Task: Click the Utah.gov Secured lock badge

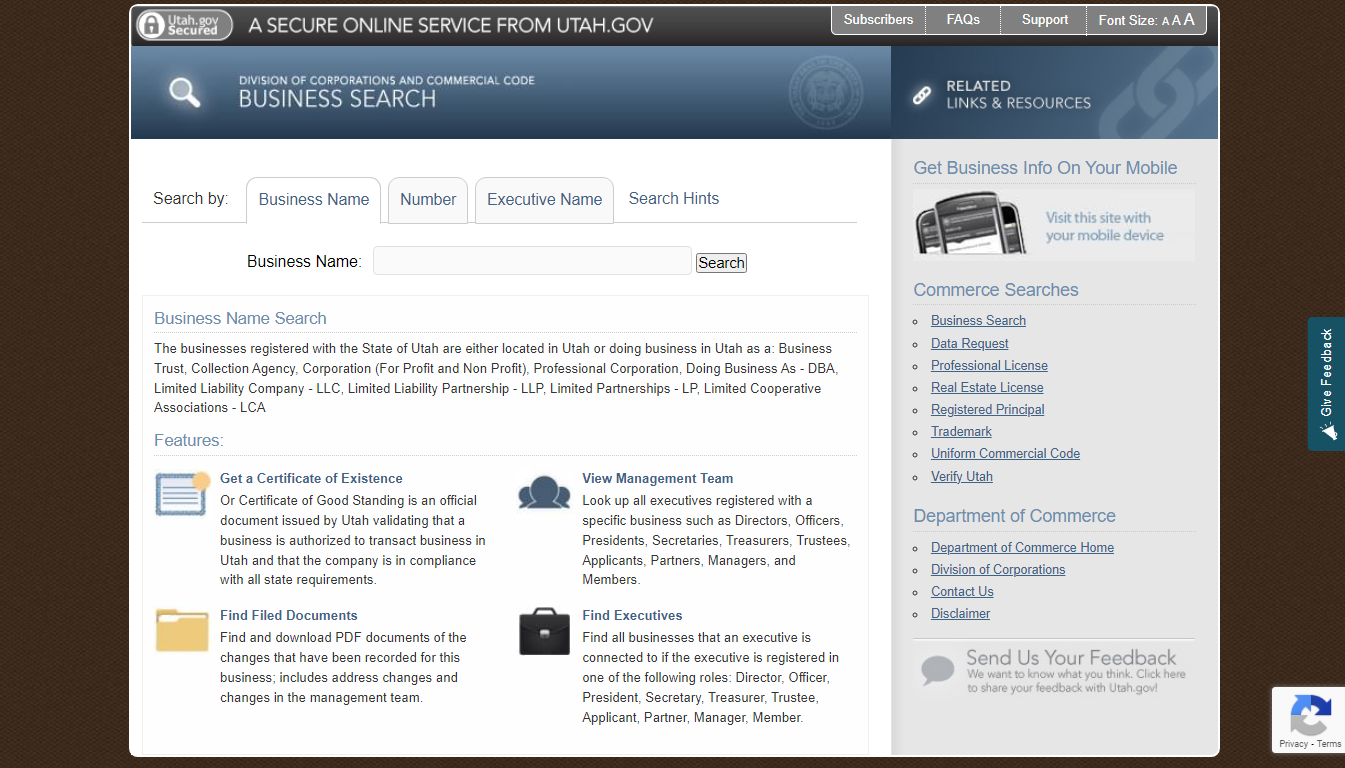Action: pos(184,25)
